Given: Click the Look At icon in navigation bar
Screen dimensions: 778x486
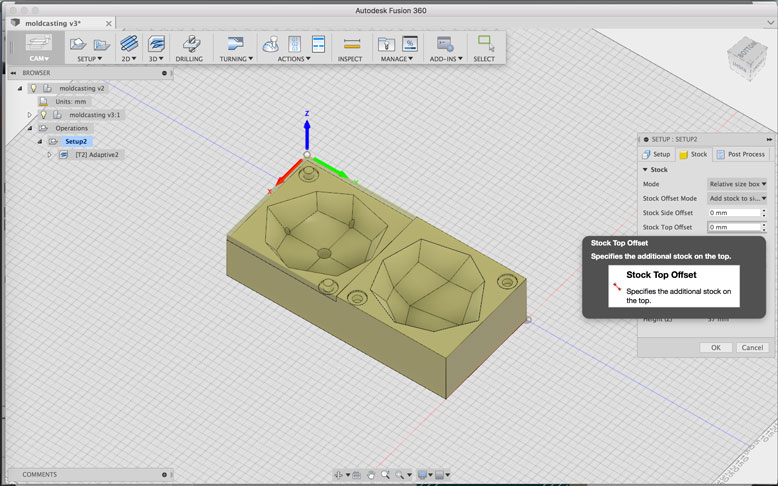Looking at the screenshot, I should pyautogui.click(x=356, y=475).
